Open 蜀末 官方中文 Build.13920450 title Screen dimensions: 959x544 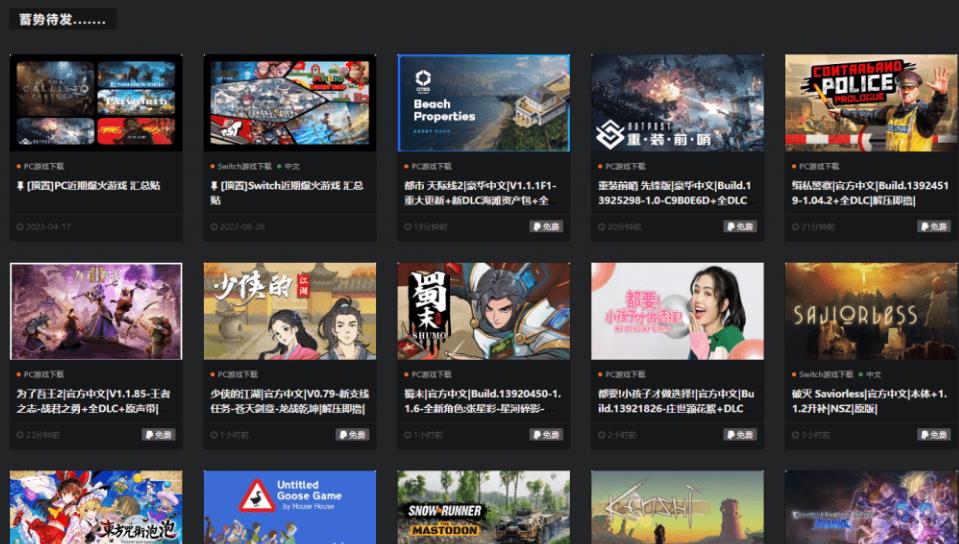tap(483, 401)
